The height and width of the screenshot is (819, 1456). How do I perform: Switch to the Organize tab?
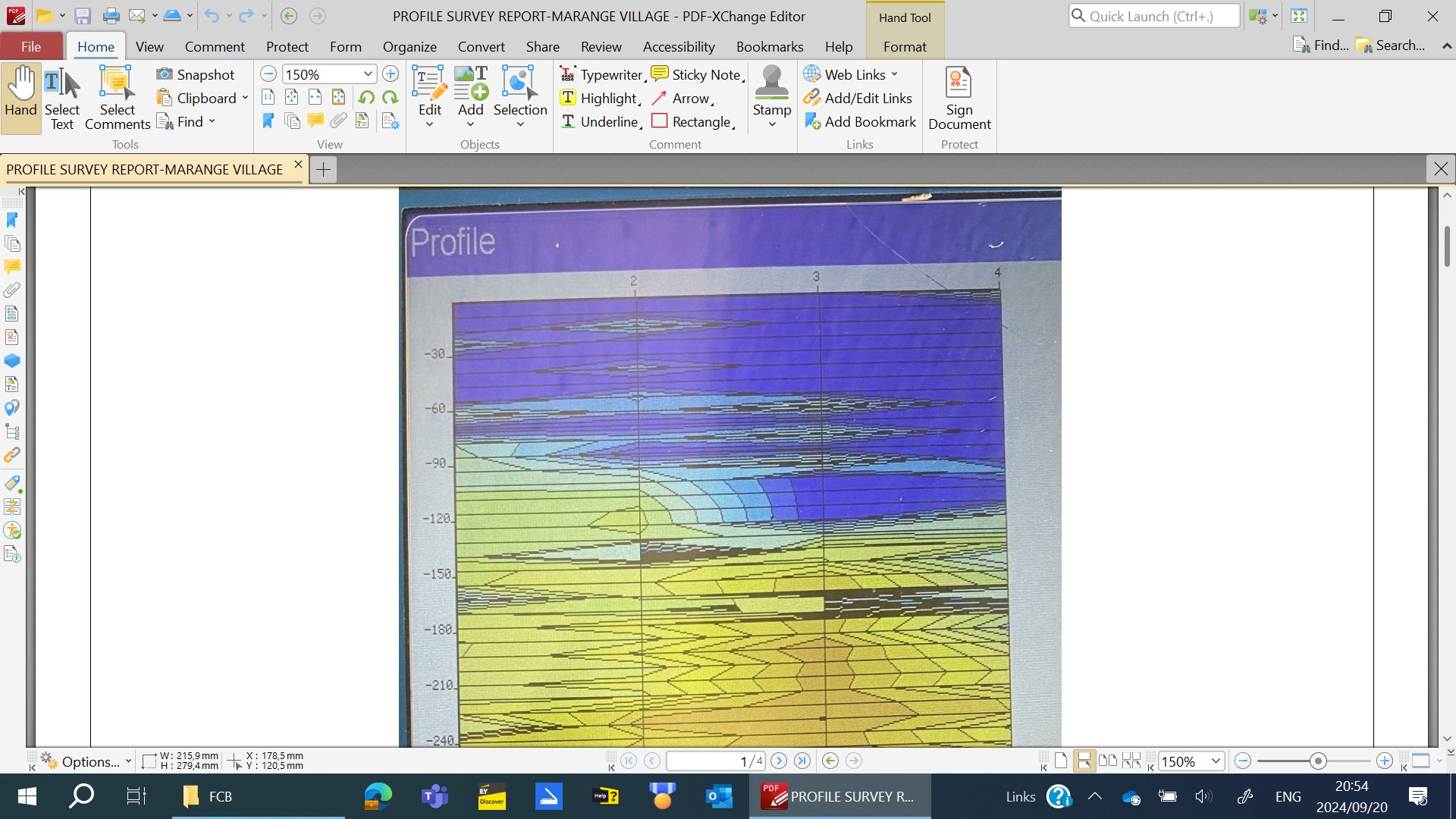(409, 46)
